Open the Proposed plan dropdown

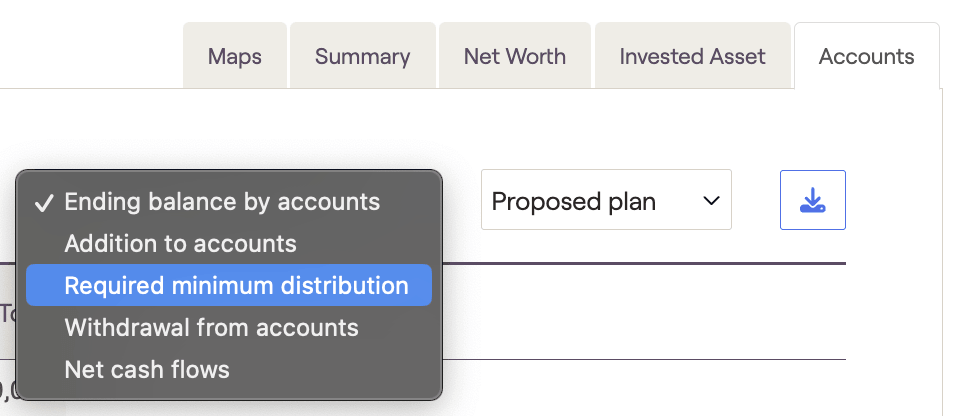pos(605,201)
